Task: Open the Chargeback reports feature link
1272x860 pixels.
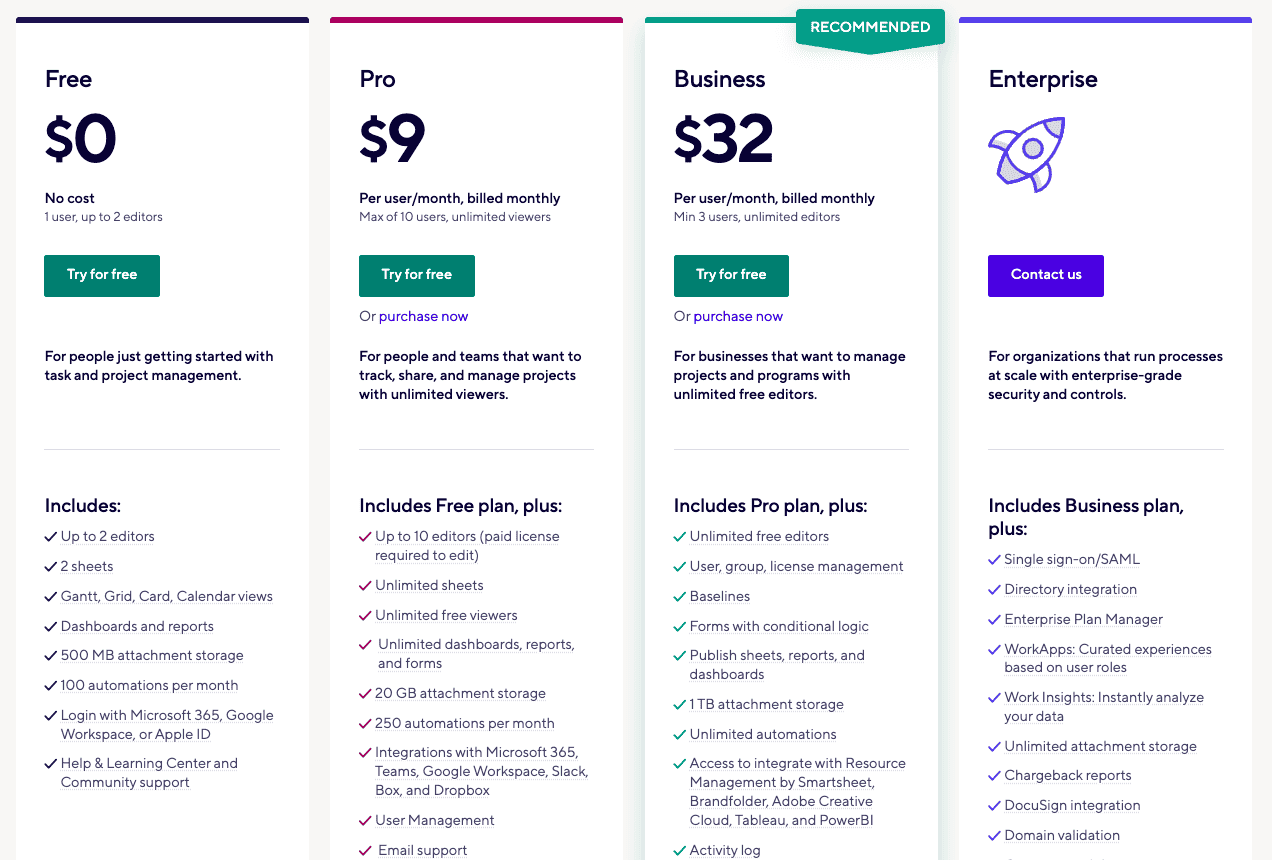Action: pos(1067,775)
